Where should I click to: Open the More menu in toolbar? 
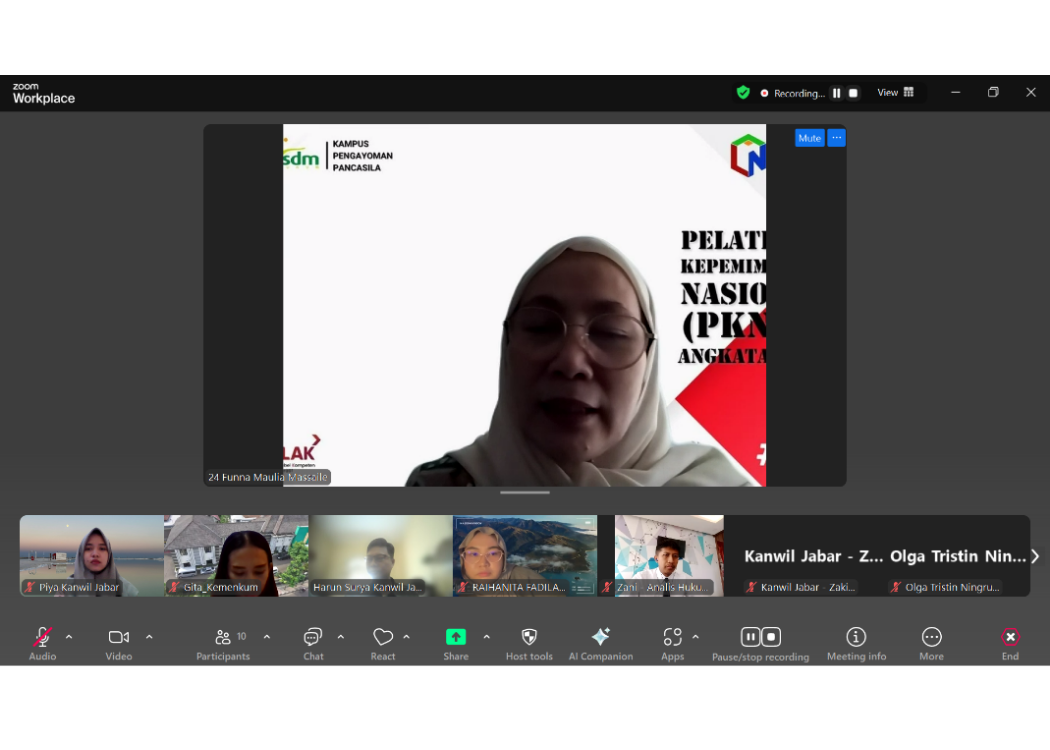pyautogui.click(x=931, y=638)
